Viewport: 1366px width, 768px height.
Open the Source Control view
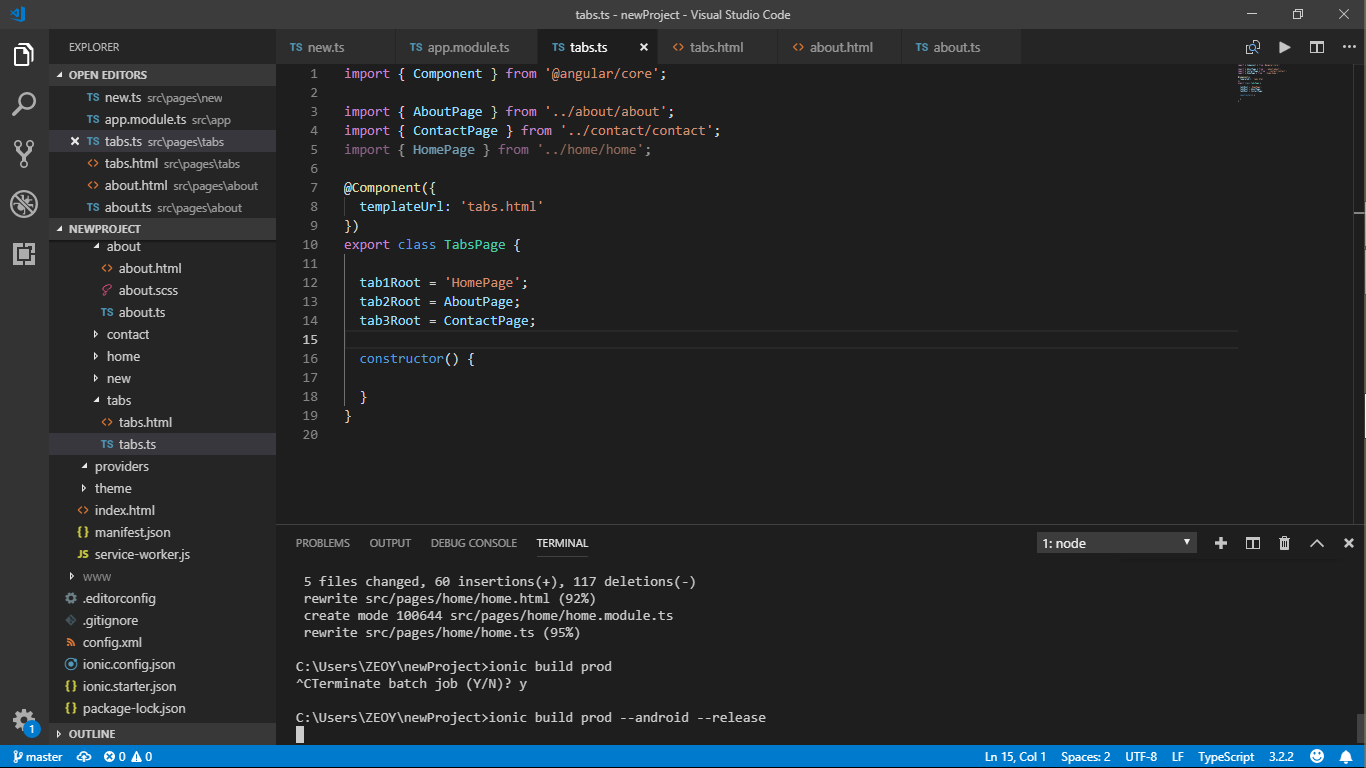24,153
